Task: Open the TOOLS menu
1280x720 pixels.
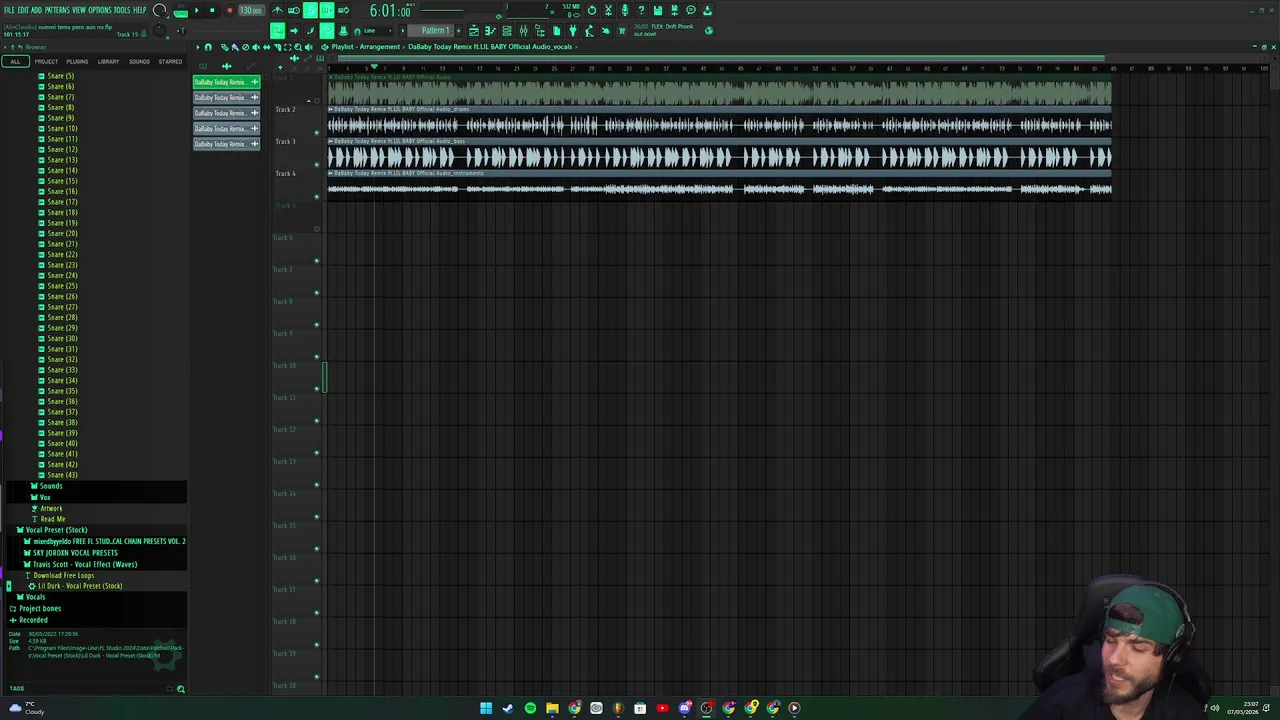Action: tap(123, 10)
